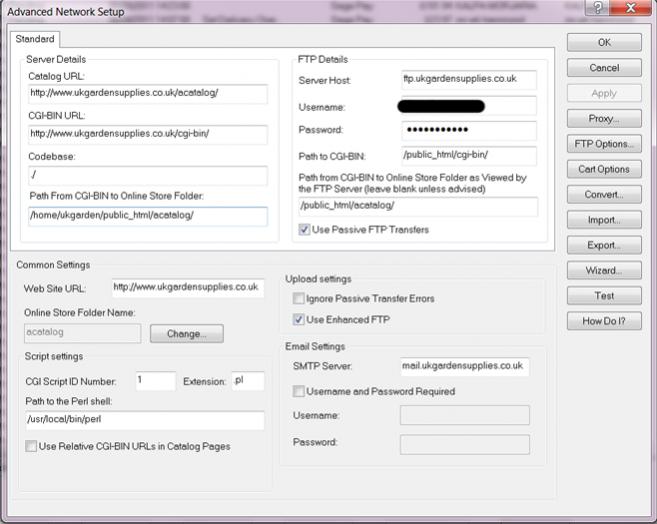Click the SMTP Server input field

point(464,366)
